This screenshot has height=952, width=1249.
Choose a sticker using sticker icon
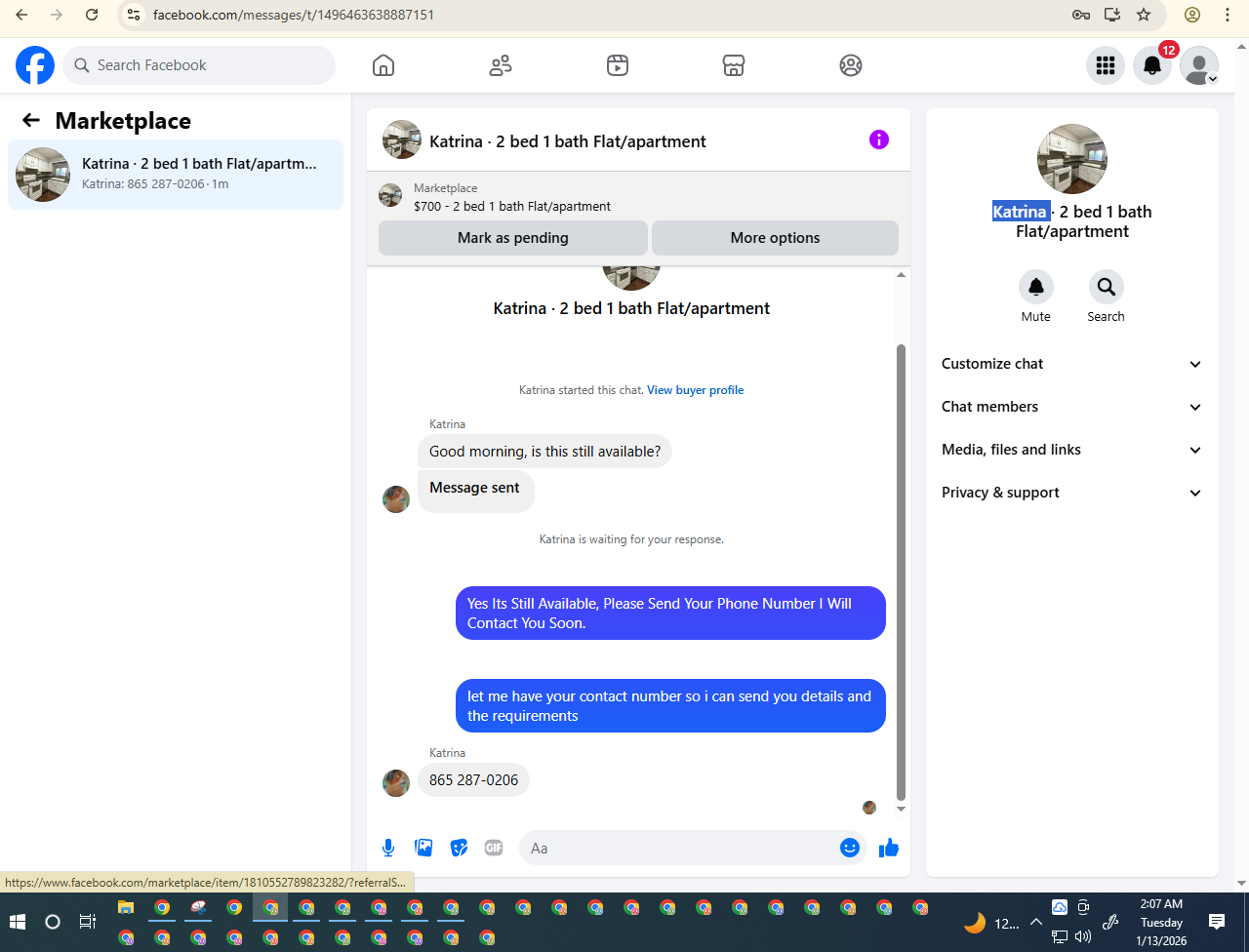(x=459, y=848)
